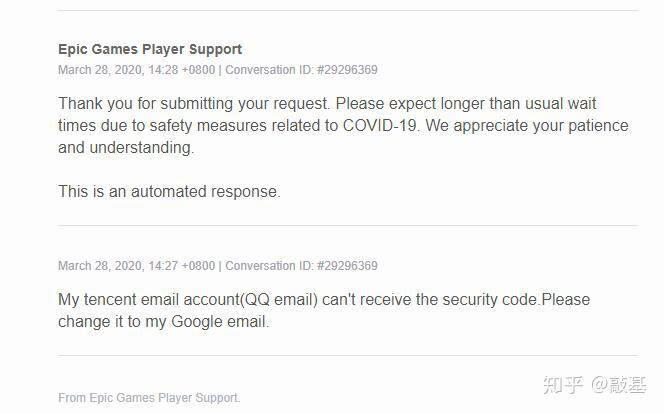
Task: Click the "This is an automated response." line
Action: pos(169,191)
